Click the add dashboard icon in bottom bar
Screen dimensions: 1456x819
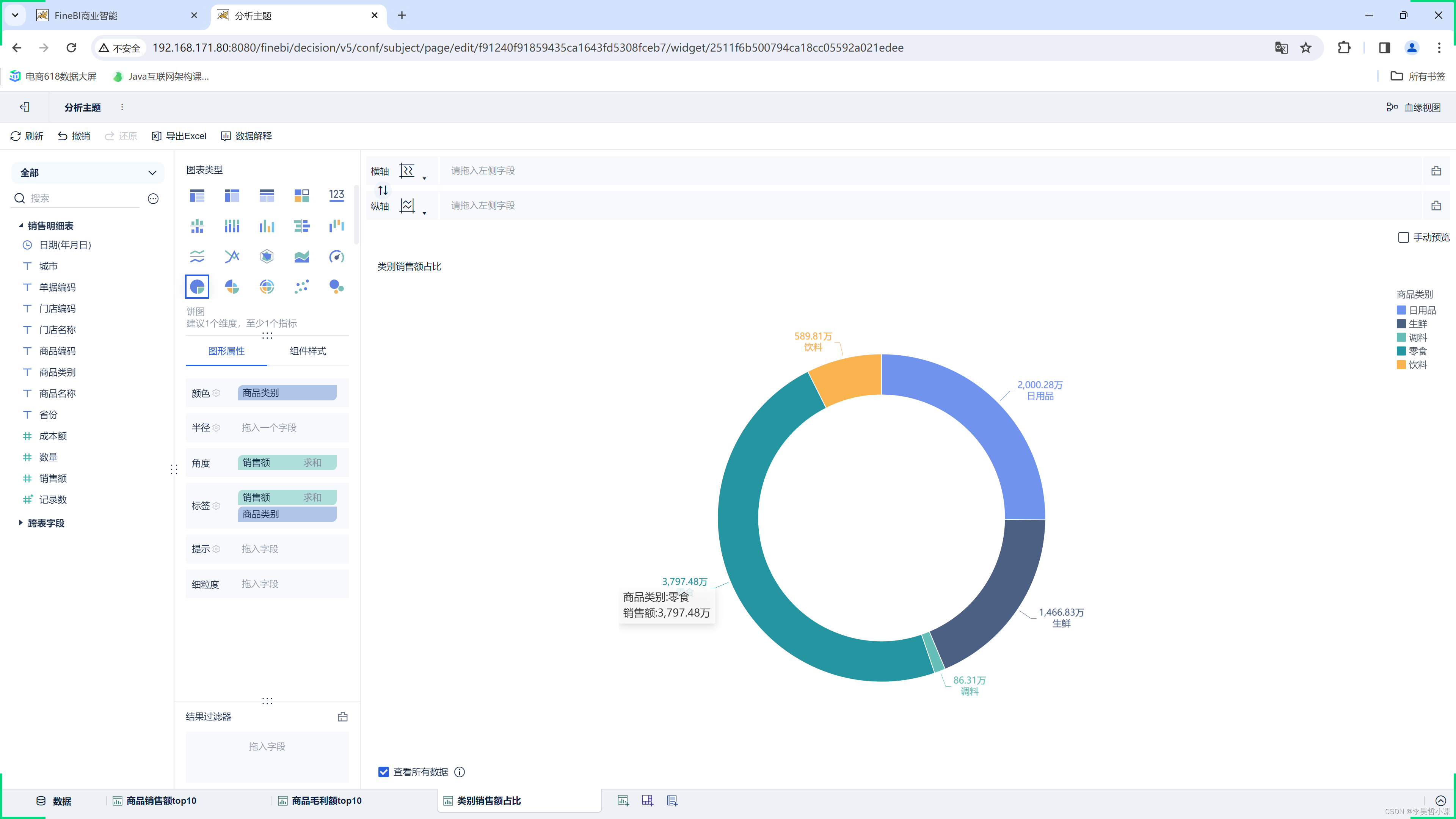pyautogui.click(x=647, y=800)
